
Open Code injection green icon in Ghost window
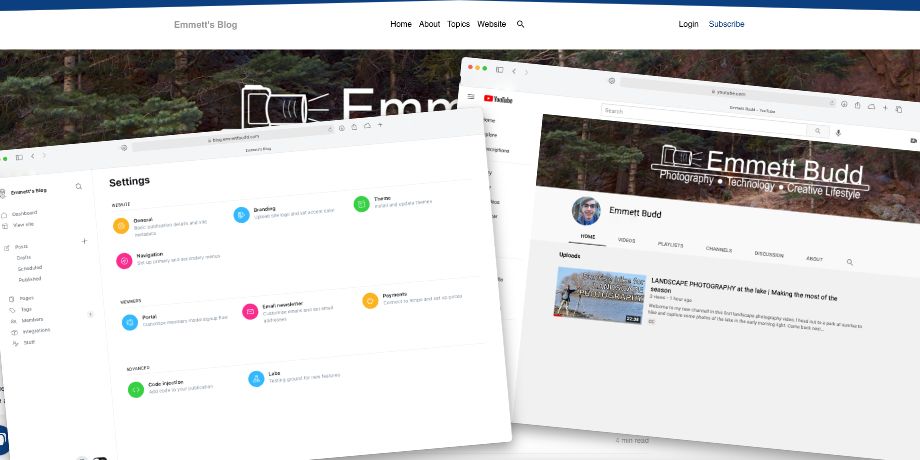pyautogui.click(x=136, y=390)
